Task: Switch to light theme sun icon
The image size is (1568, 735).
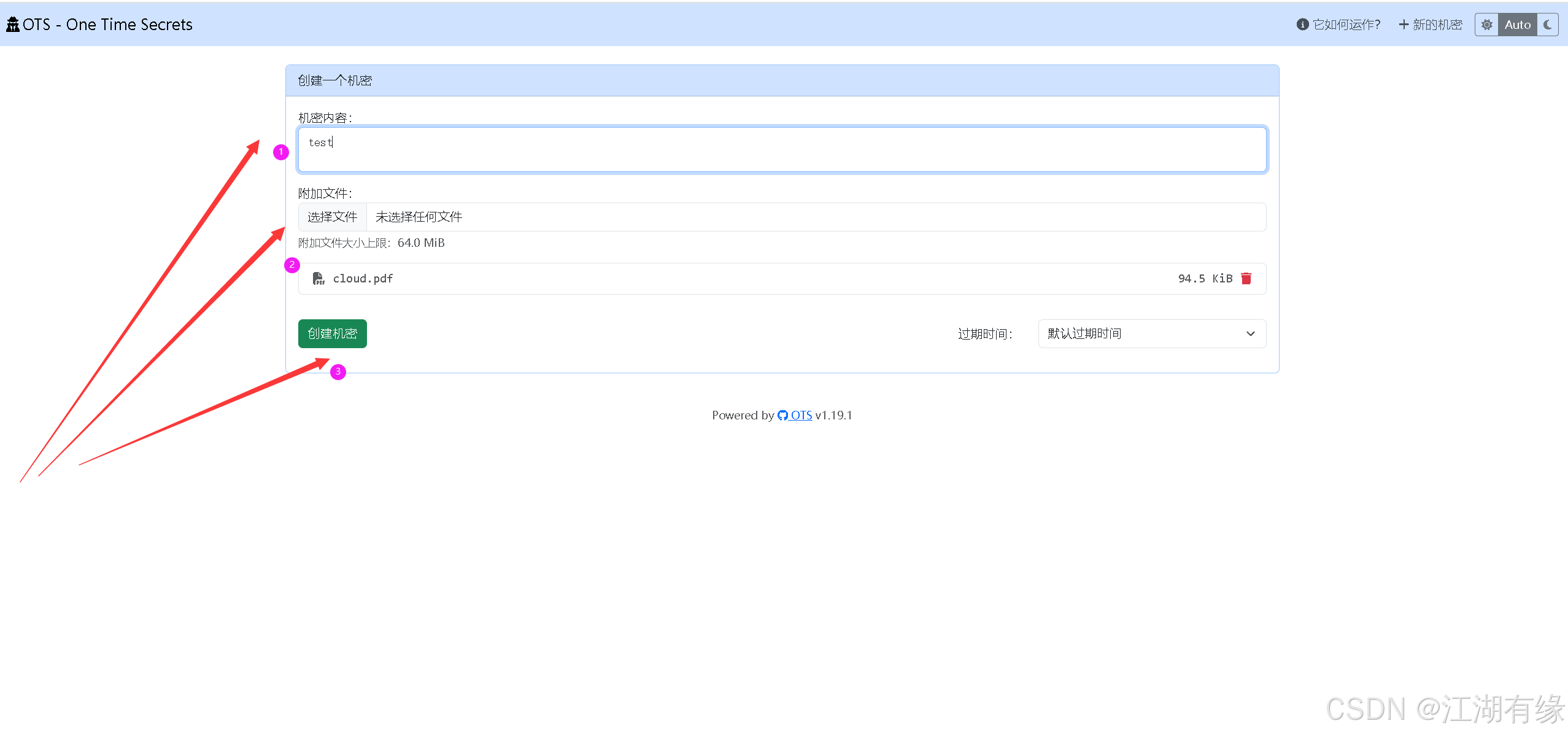Action: (1487, 25)
